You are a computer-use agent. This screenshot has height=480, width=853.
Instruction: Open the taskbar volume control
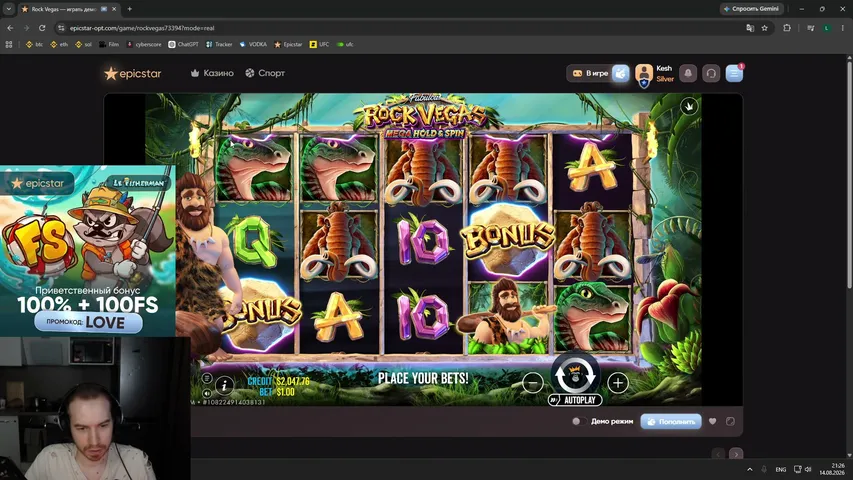click(x=808, y=469)
